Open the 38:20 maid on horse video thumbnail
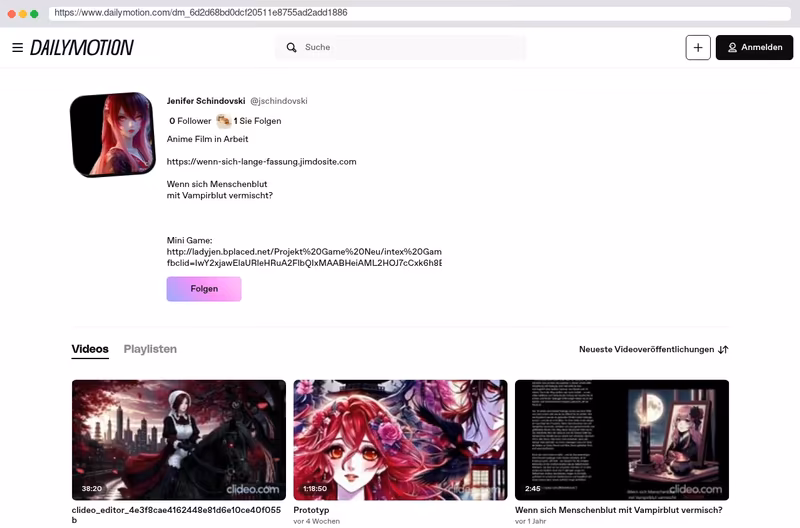 pyautogui.click(x=179, y=440)
